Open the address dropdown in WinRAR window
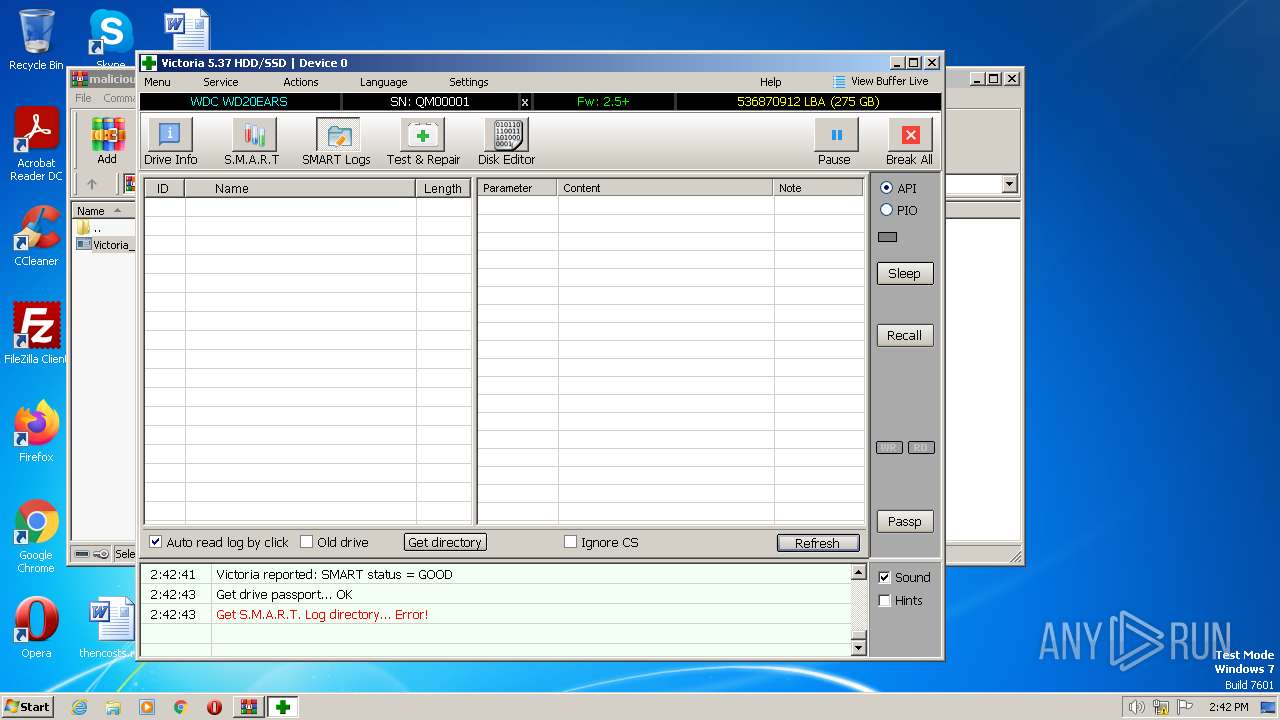Screen dimensions: 1280x720 pyautogui.click(x=1009, y=184)
